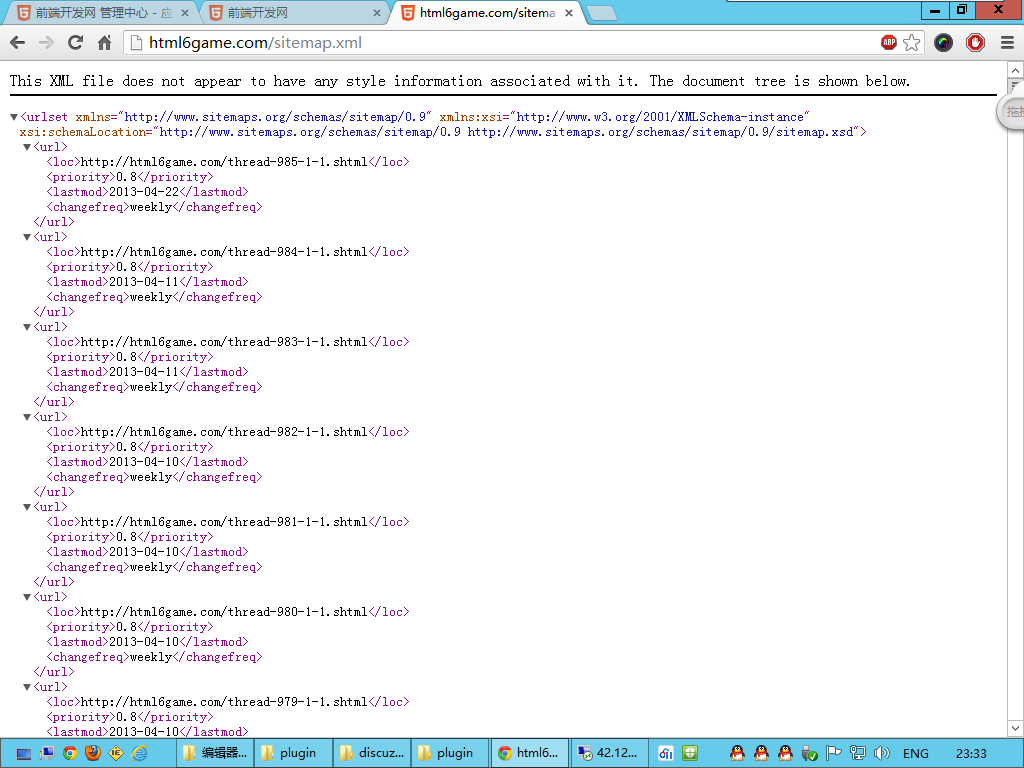This screenshot has width=1024, height=768.
Task: Collapse the url node for thread-979
Action: 27,688
